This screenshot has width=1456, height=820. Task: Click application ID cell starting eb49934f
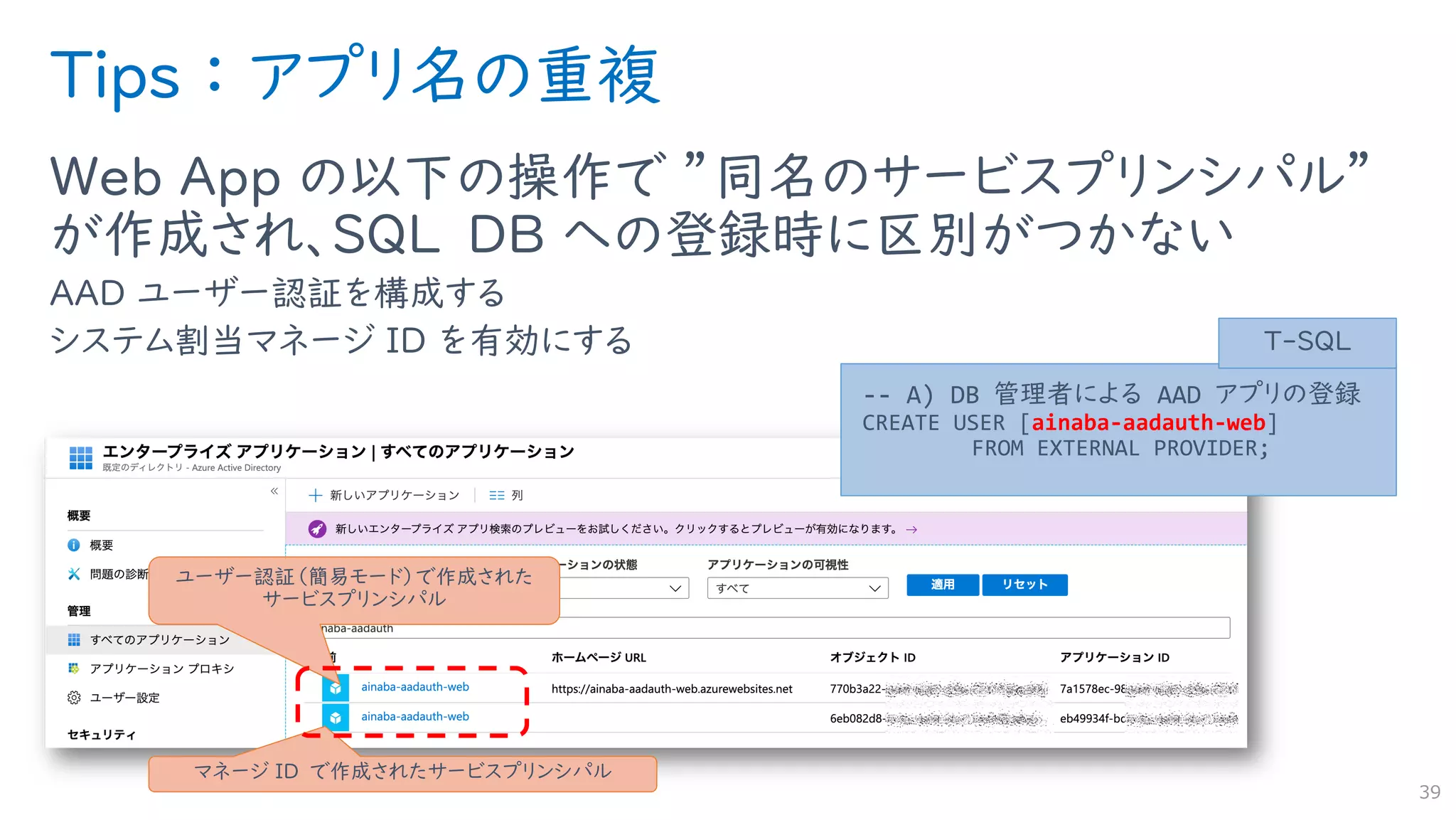click(1149, 719)
